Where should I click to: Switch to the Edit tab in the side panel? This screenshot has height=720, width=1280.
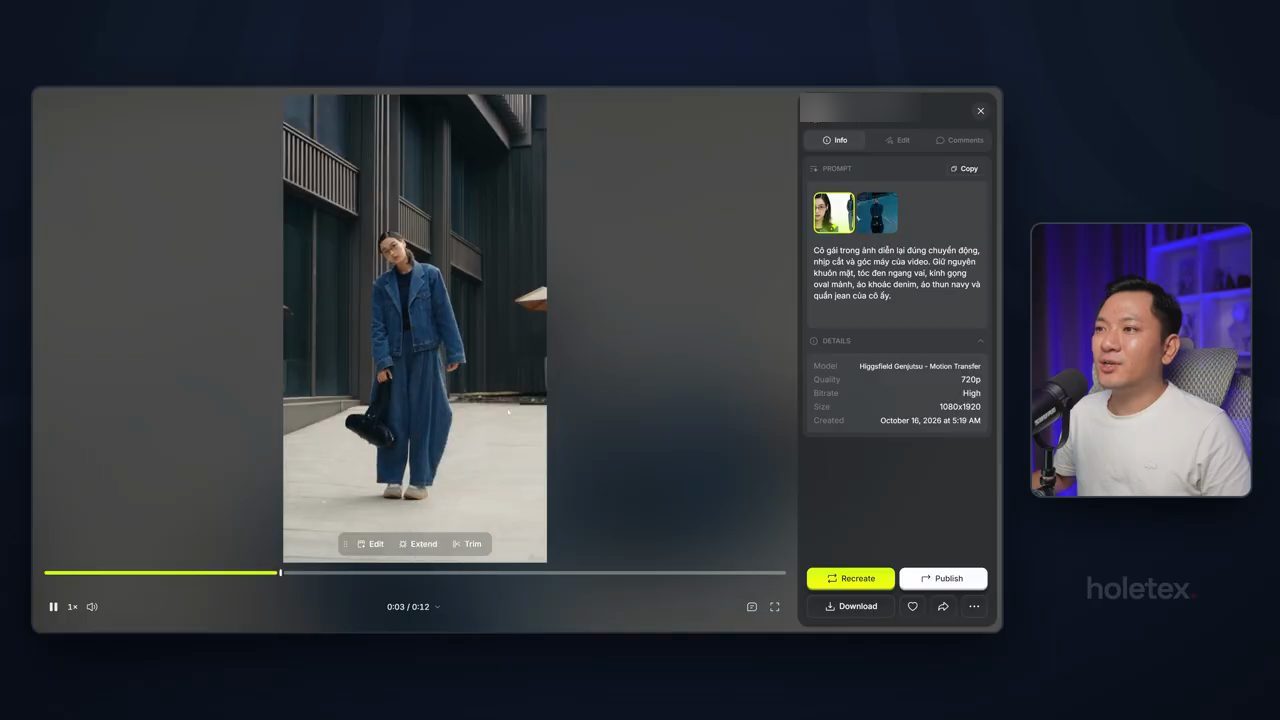(x=897, y=140)
